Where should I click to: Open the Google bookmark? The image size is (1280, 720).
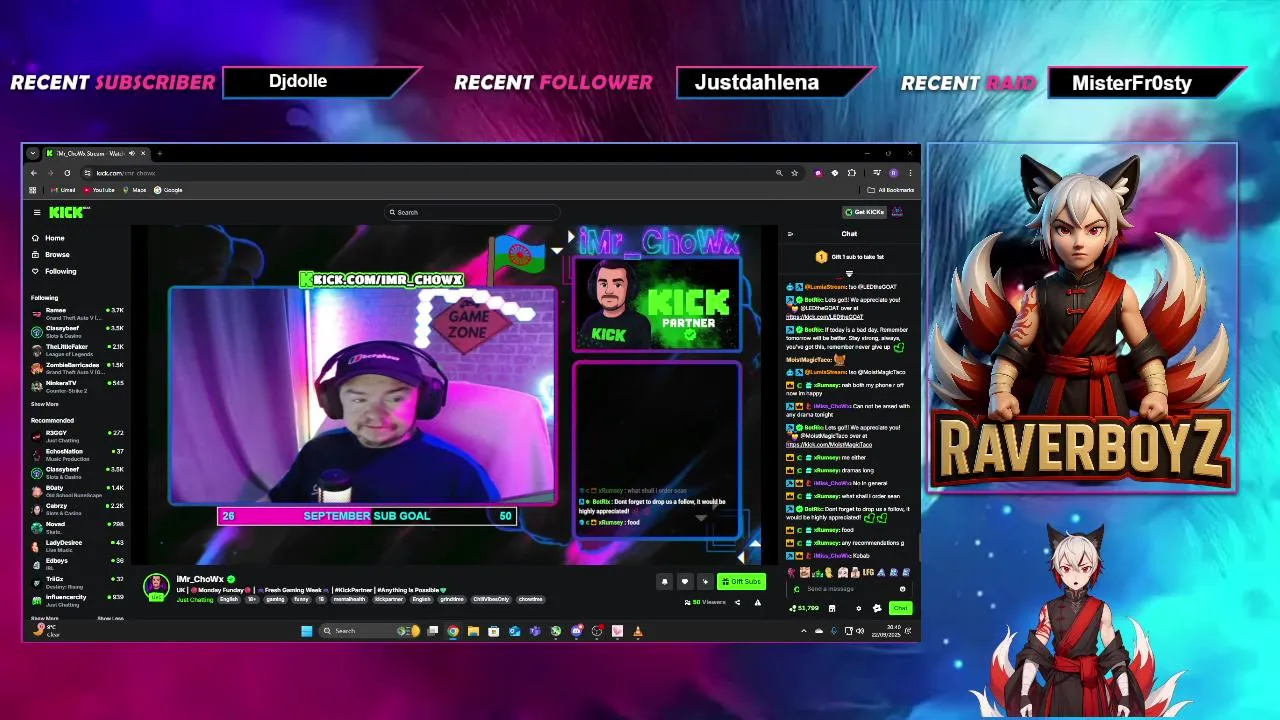168,190
